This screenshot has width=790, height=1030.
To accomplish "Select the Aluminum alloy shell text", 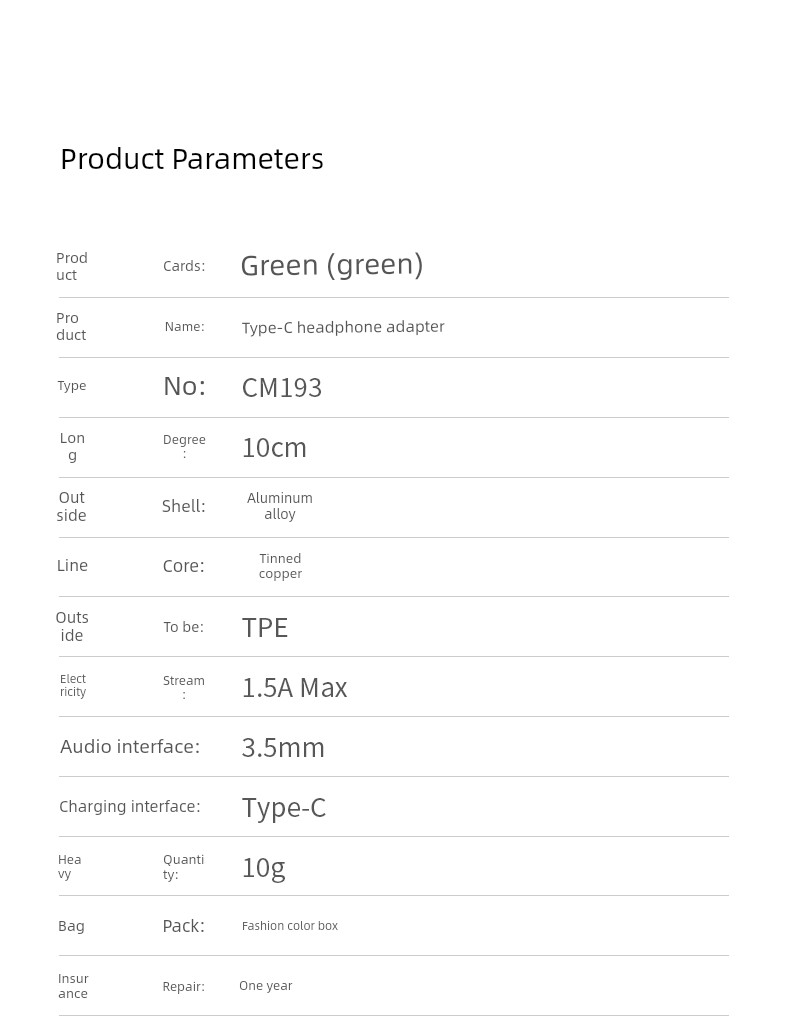I will pyautogui.click(x=280, y=506).
